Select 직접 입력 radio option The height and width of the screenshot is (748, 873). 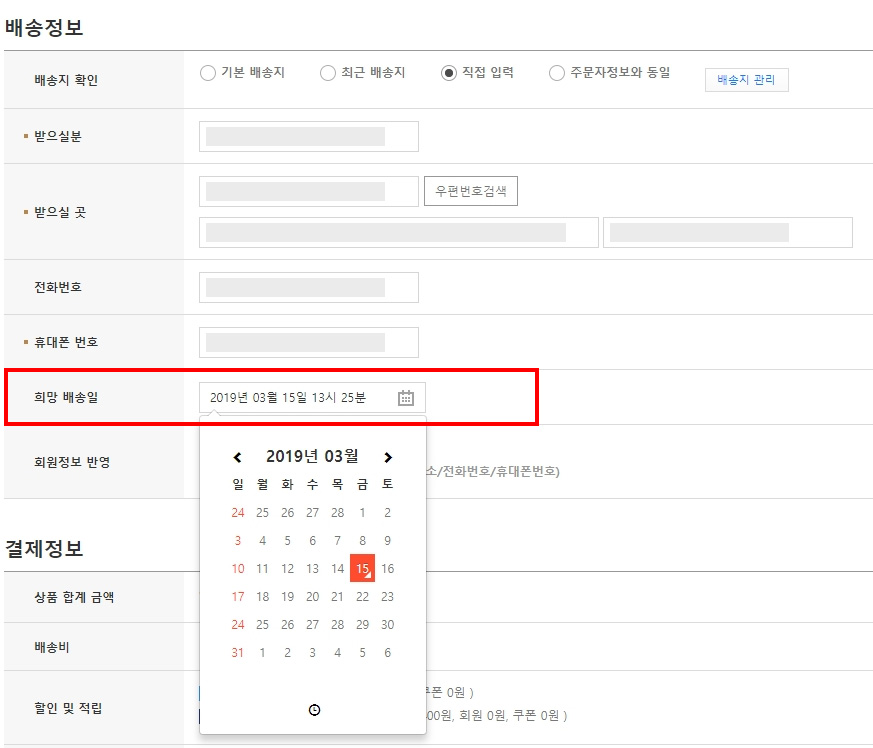449,73
